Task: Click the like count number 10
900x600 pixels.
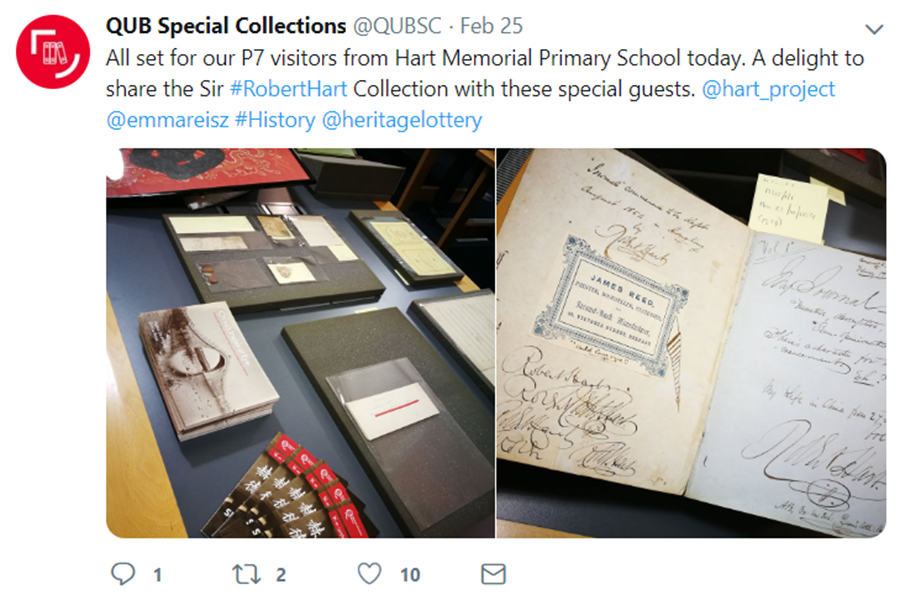Action: [x=410, y=575]
